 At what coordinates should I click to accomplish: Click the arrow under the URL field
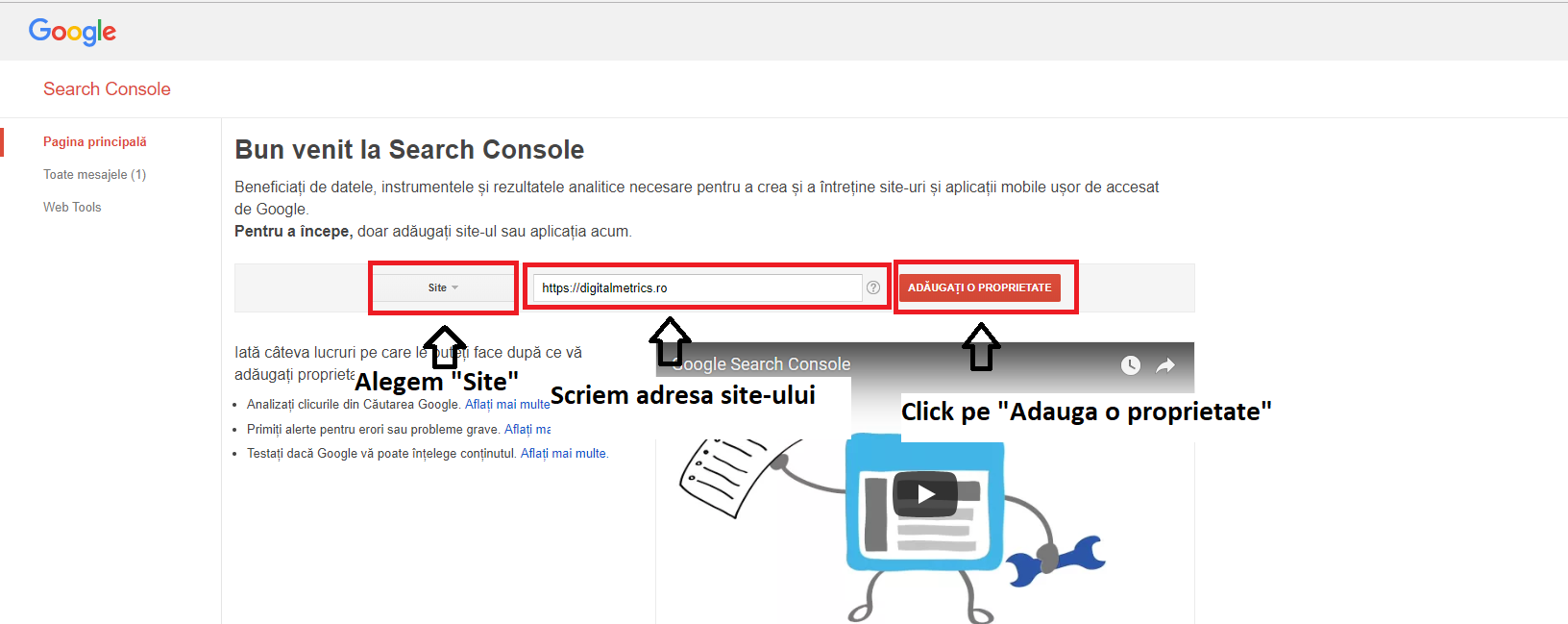click(670, 341)
